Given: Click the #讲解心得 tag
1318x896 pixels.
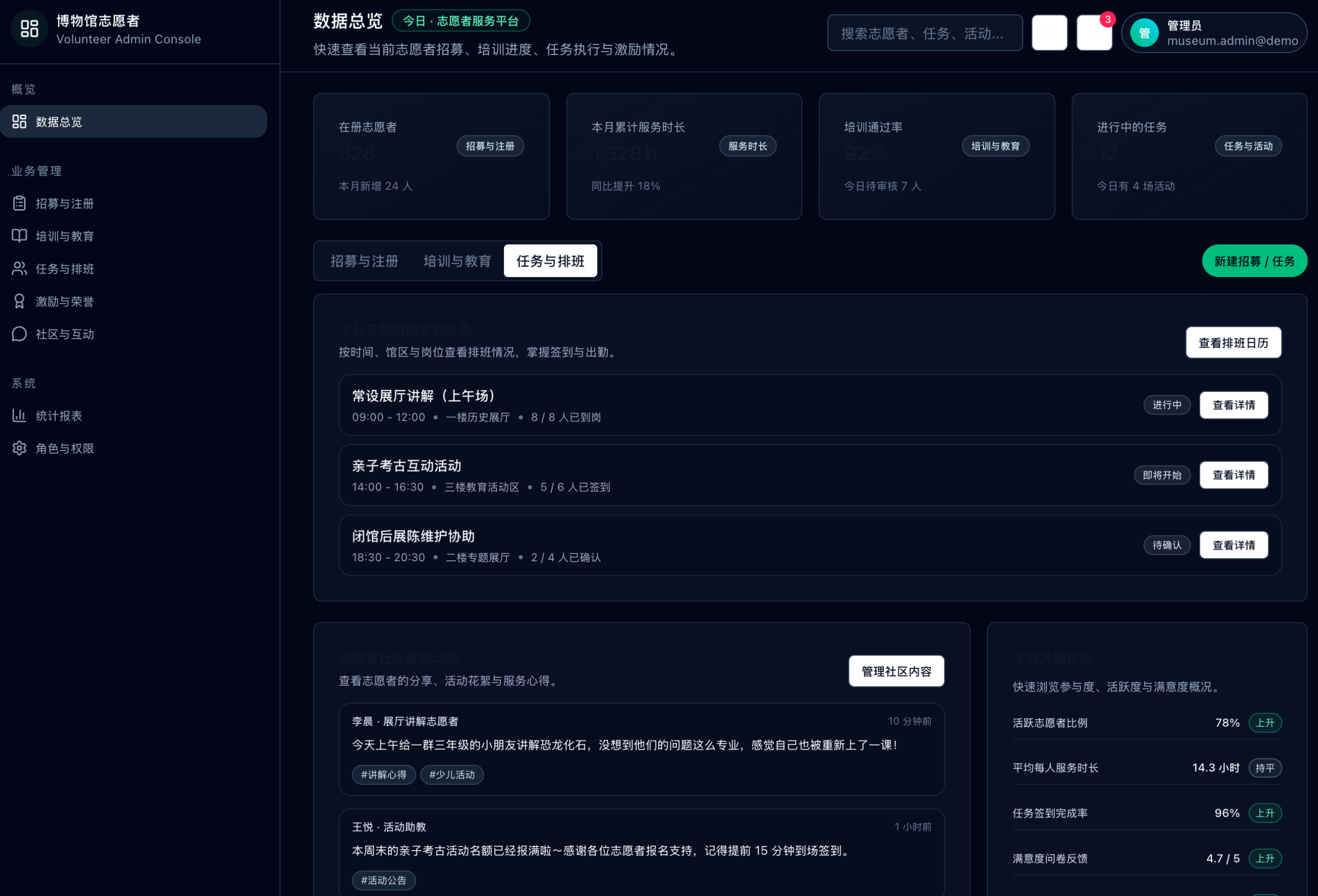Looking at the screenshot, I should coord(384,774).
